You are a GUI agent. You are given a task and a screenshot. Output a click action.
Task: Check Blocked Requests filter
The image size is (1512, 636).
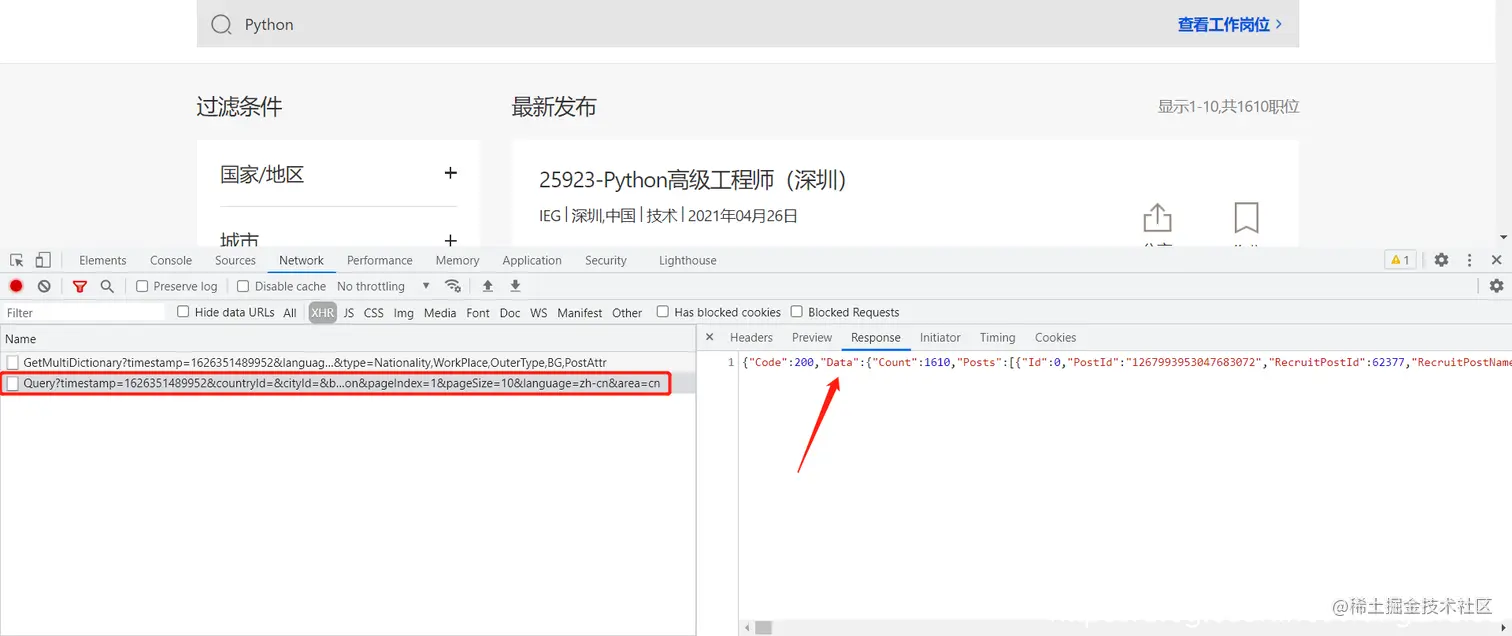797,312
